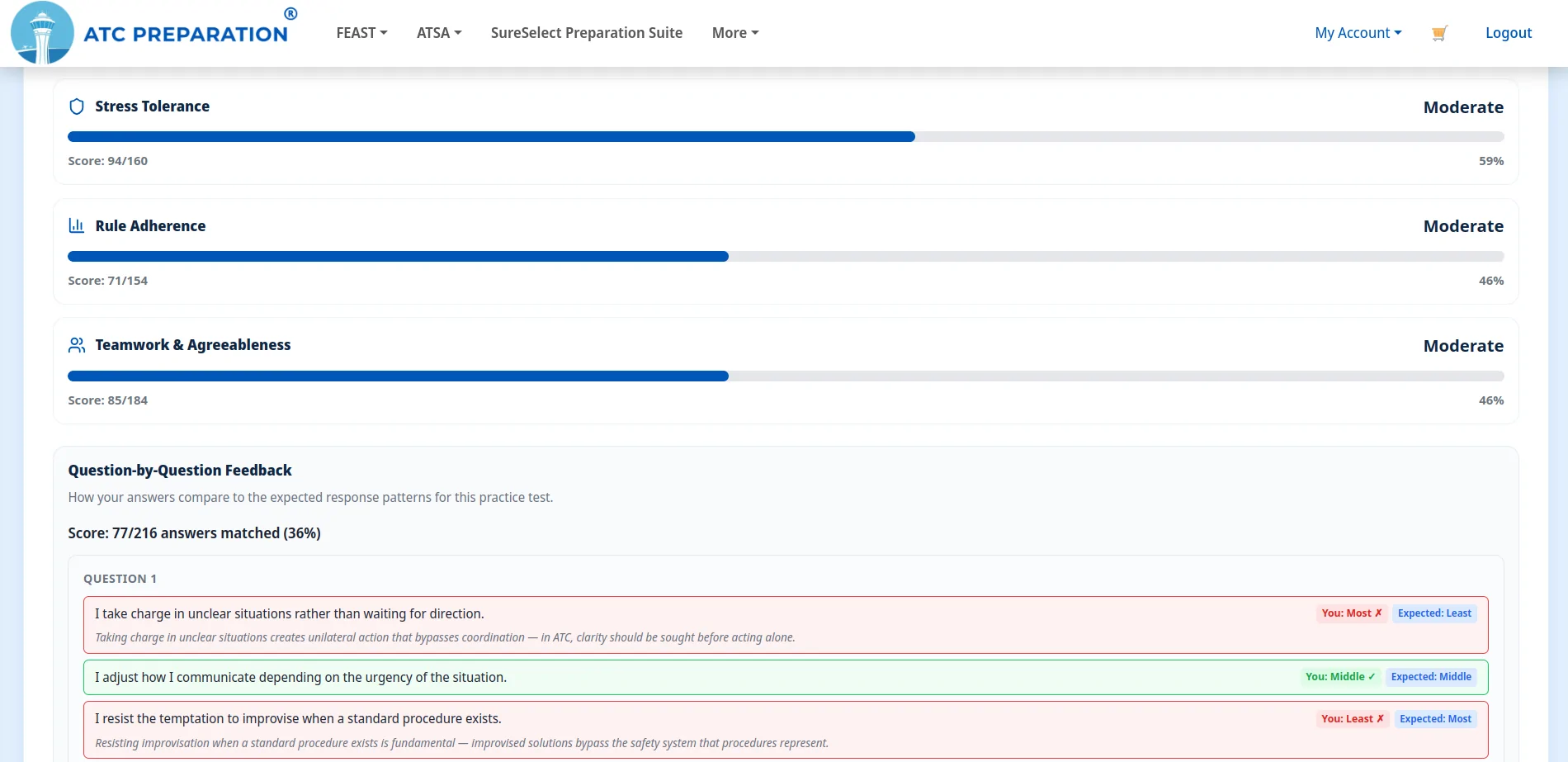
Task: Click the Moderate rating for Rule Adherence
Action: (x=1463, y=226)
